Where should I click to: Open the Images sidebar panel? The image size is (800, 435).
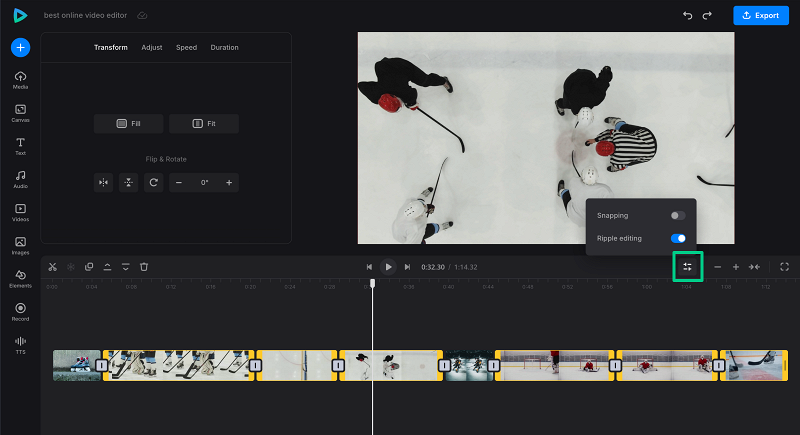20,246
